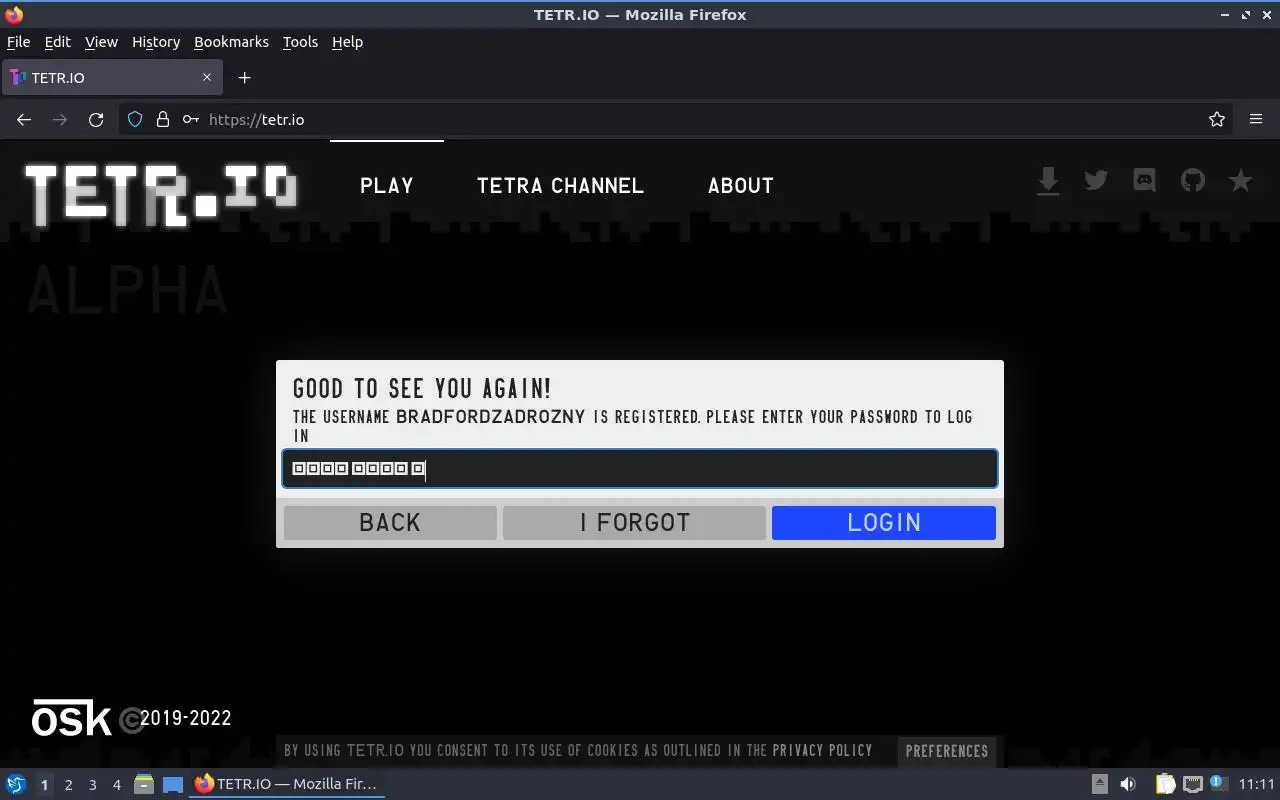Open the Discord icon link
This screenshot has height=800, width=1280.
tap(1144, 180)
